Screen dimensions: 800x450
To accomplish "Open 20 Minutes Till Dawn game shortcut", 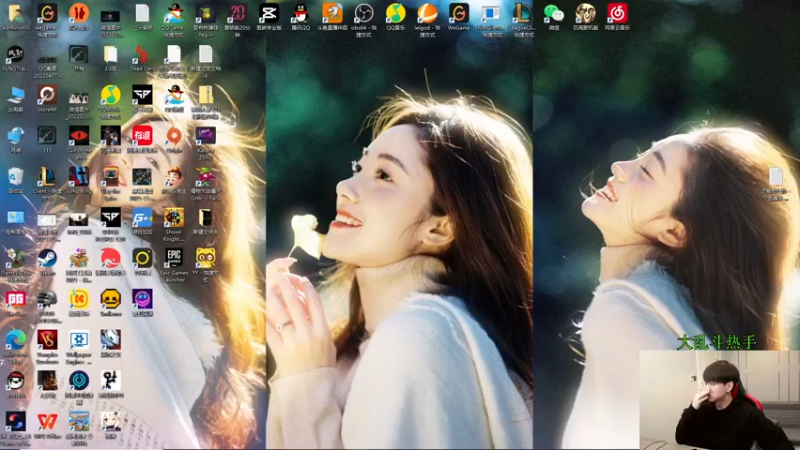I will point(237,13).
